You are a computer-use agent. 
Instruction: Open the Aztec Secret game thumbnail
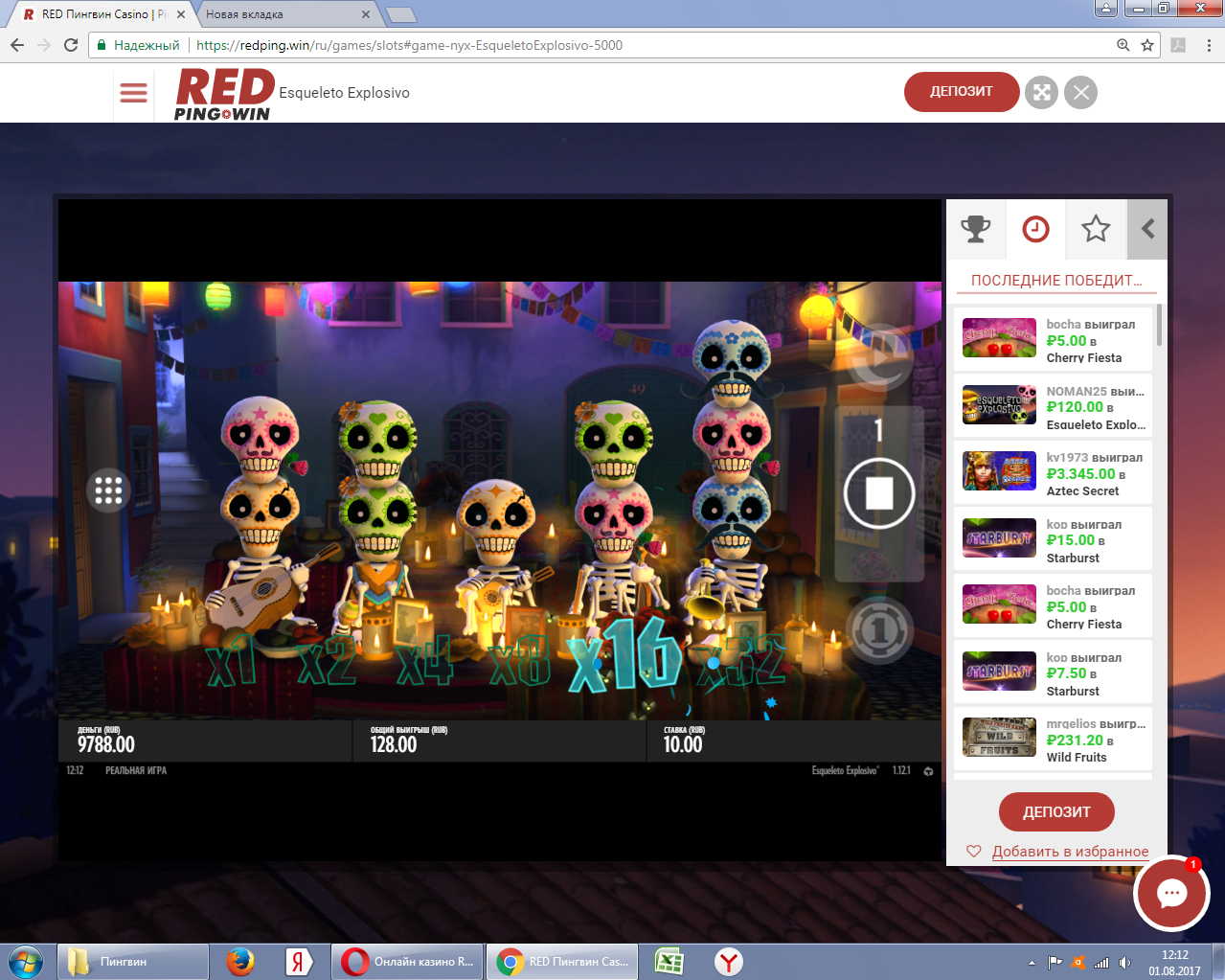click(x=999, y=471)
